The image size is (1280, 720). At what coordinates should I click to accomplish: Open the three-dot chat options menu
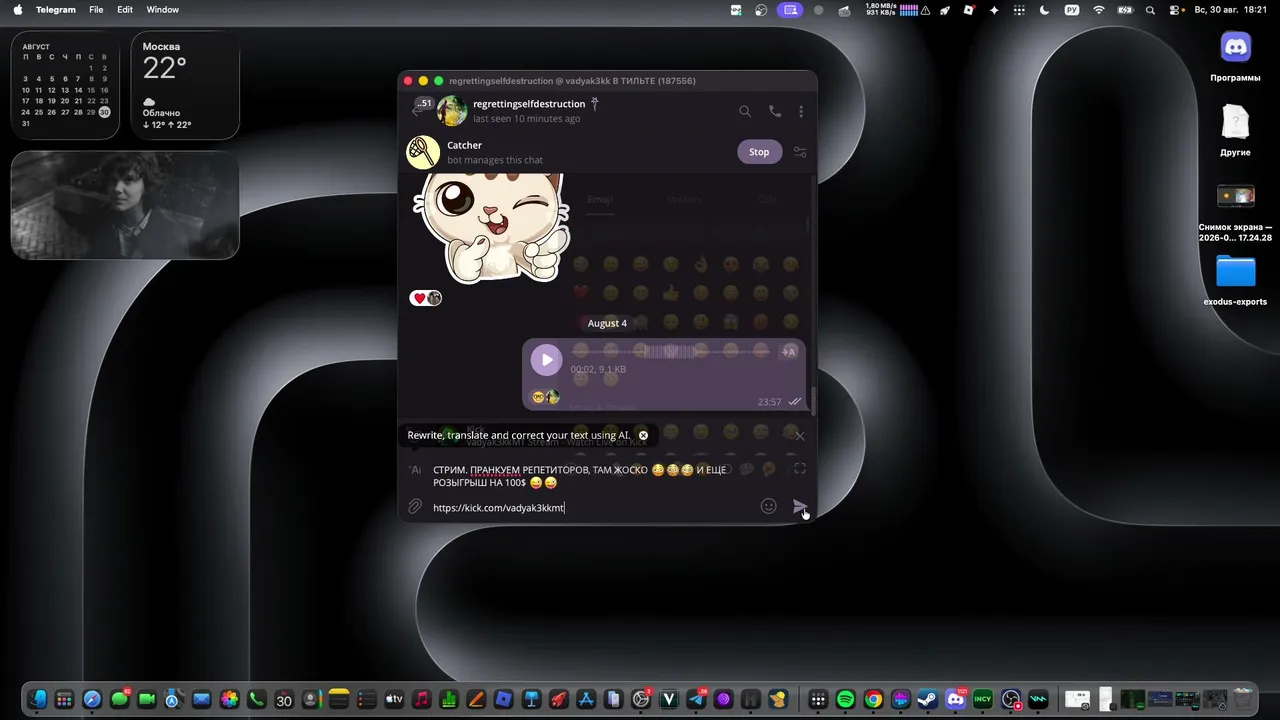click(x=801, y=111)
